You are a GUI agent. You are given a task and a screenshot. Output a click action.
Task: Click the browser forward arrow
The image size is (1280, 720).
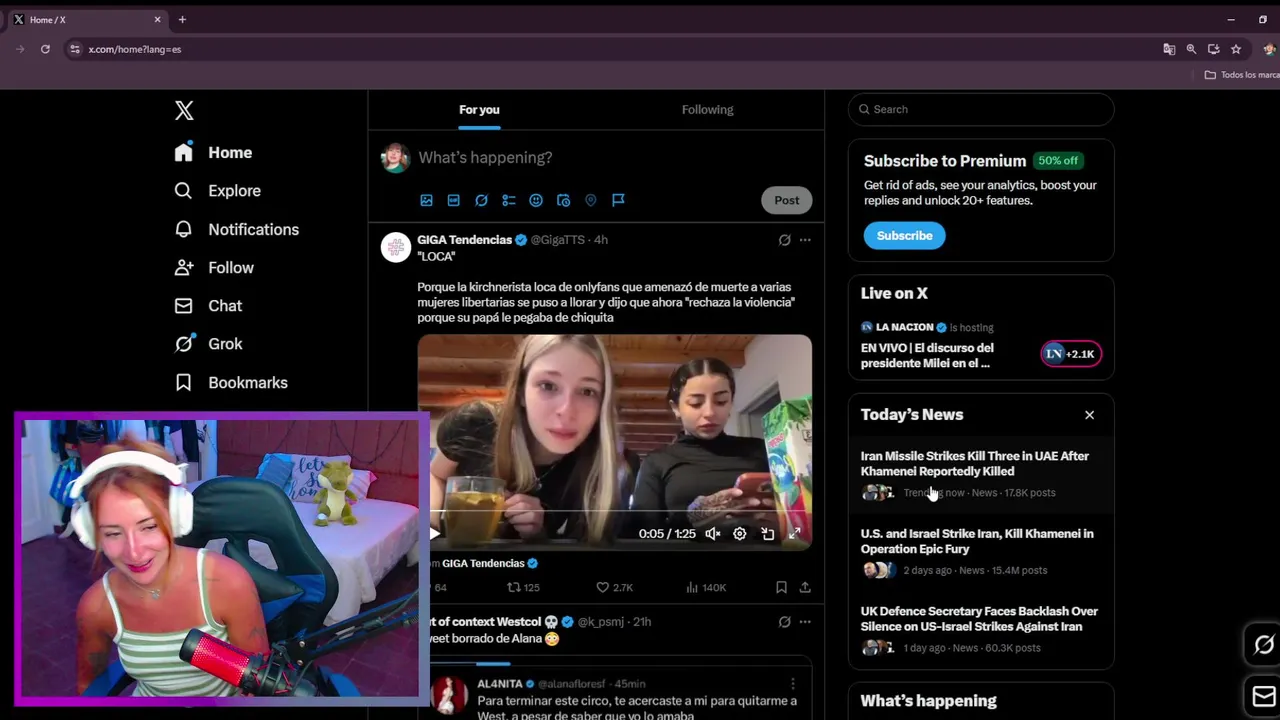click(x=20, y=49)
